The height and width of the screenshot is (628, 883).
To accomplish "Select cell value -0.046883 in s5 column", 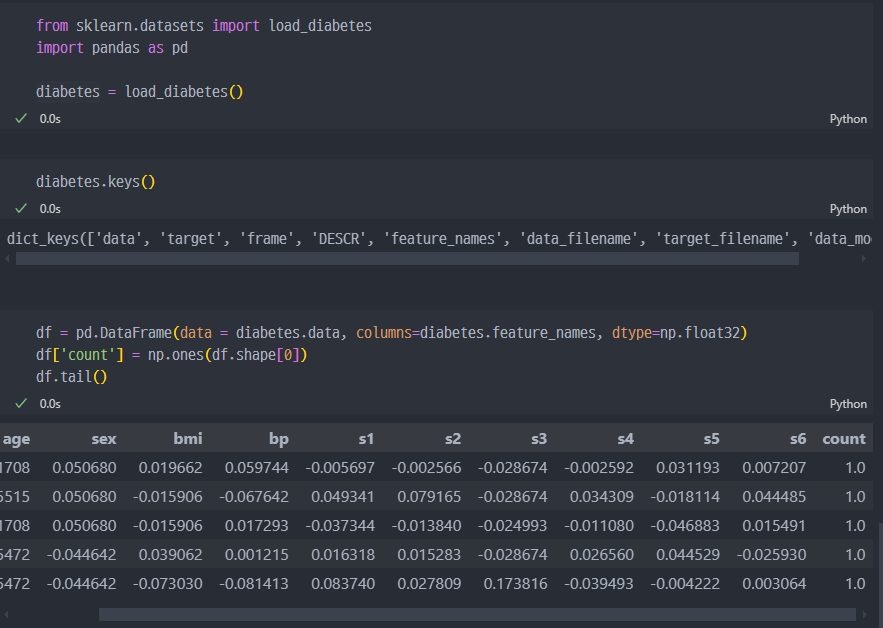I will tap(685, 525).
